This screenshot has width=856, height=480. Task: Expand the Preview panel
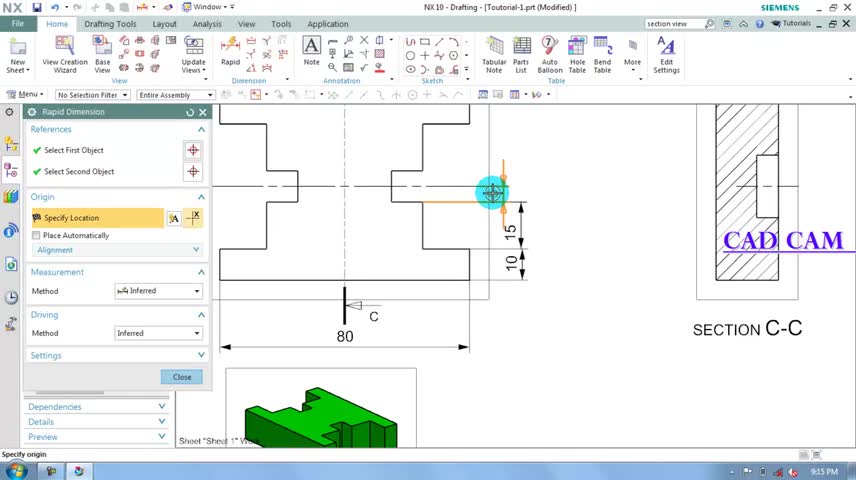(162, 436)
